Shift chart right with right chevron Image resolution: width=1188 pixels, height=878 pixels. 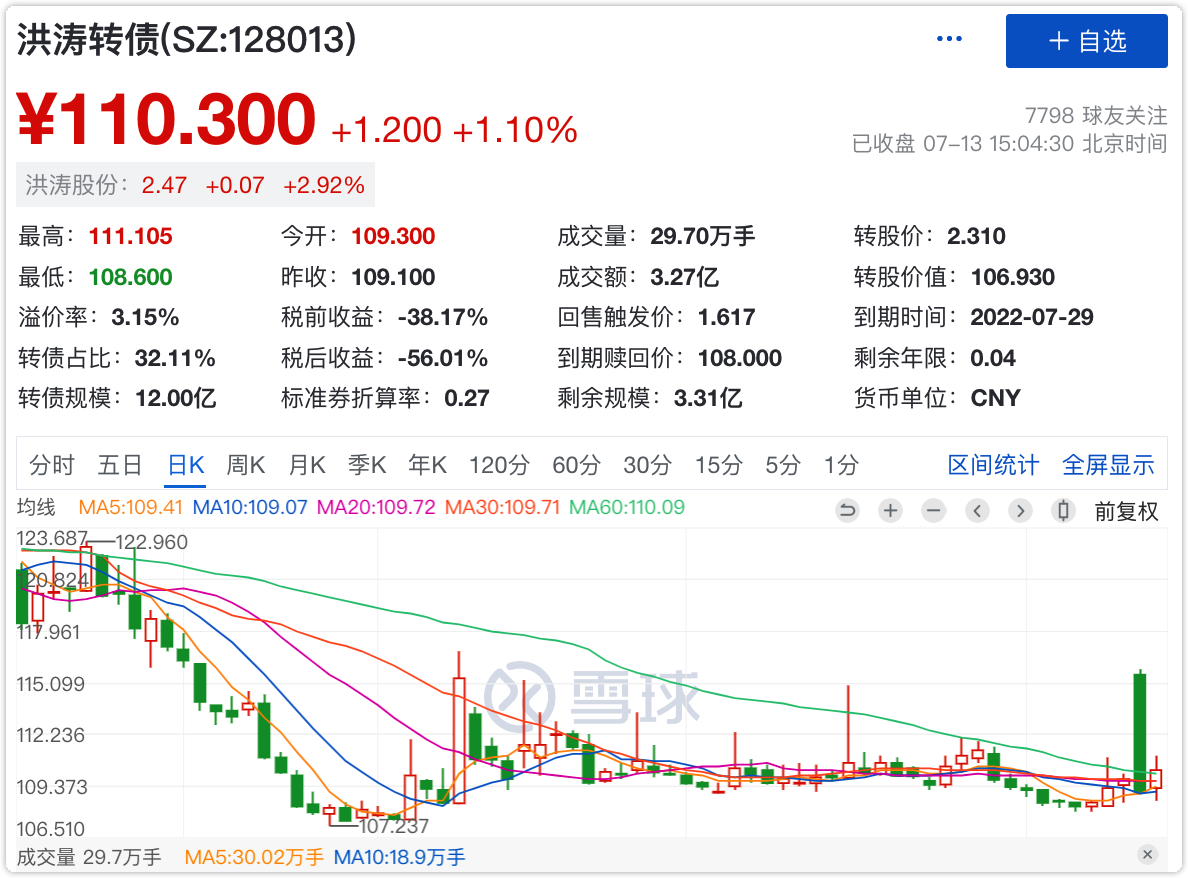point(1020,511)
